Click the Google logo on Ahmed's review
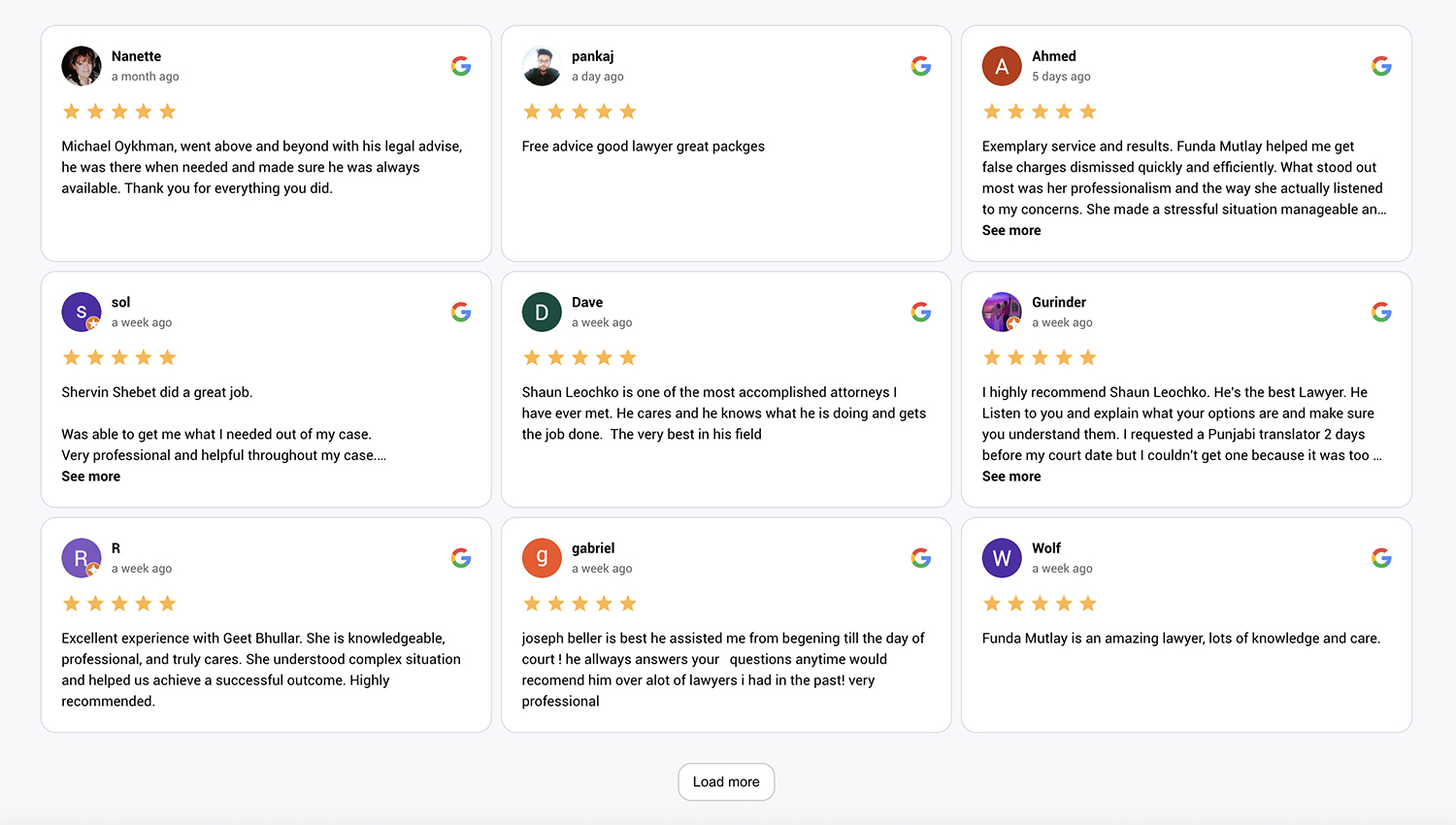The image size is (1456, 825). point(1380,65)
